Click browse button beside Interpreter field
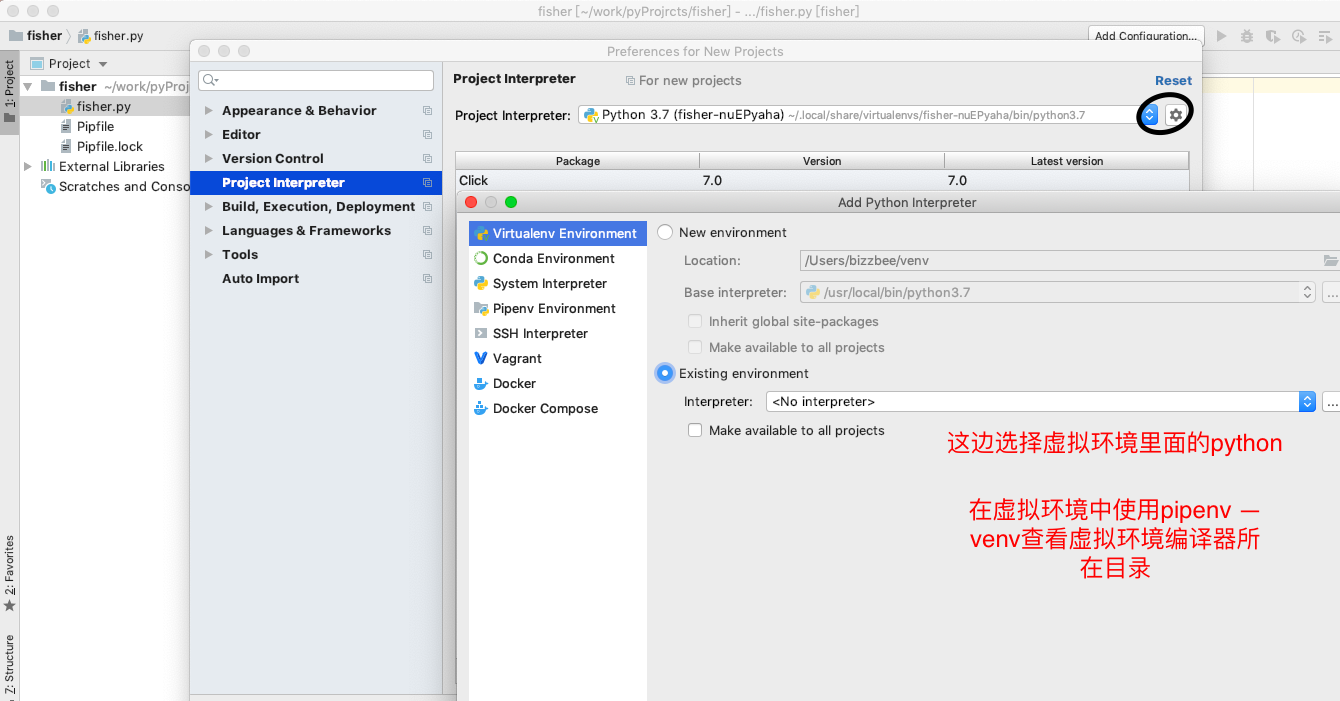This screenshot has width=1340, height=701. [x=1331, y=401]
